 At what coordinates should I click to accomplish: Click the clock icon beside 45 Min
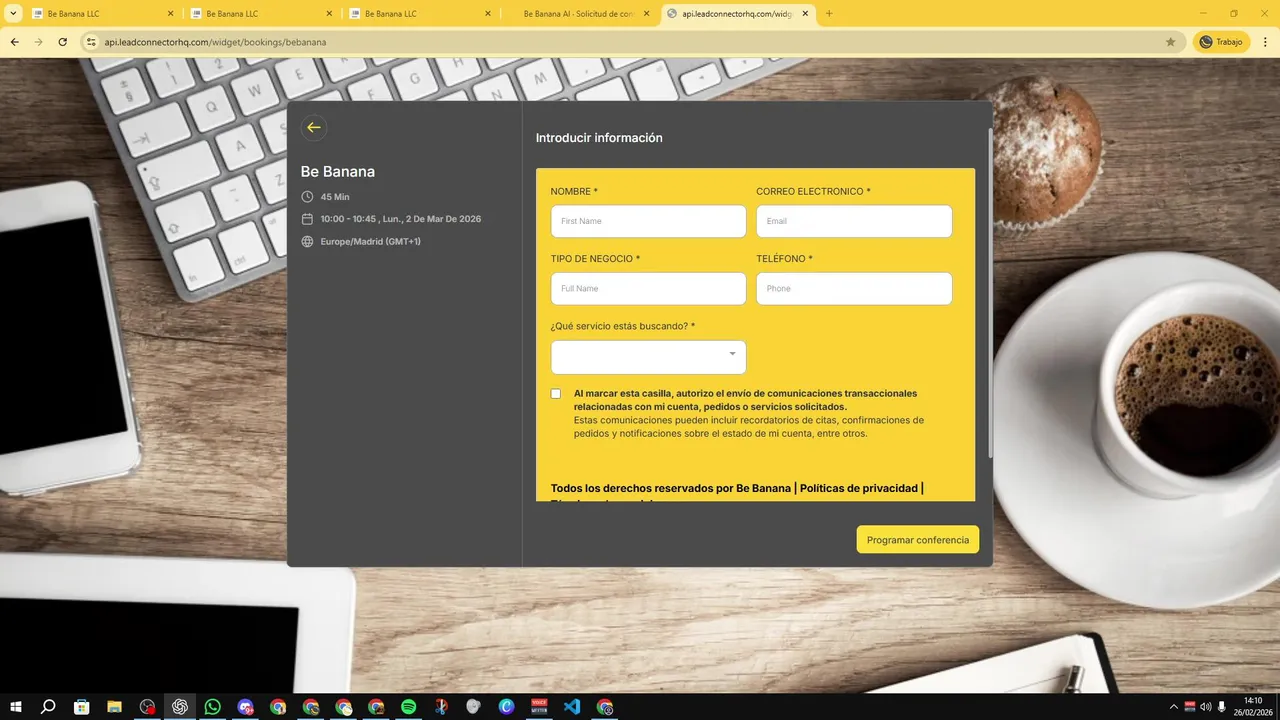pos(307,197)
